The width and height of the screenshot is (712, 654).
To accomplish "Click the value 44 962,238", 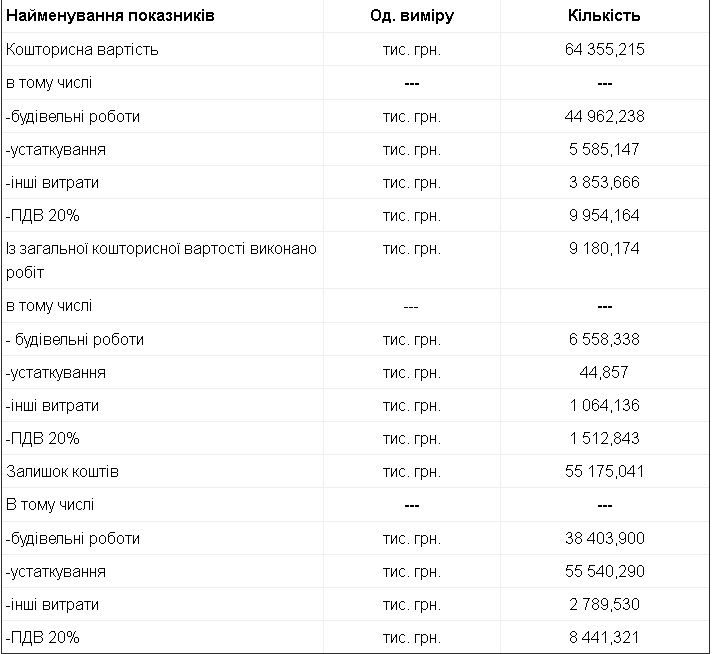I will (604, 116).
